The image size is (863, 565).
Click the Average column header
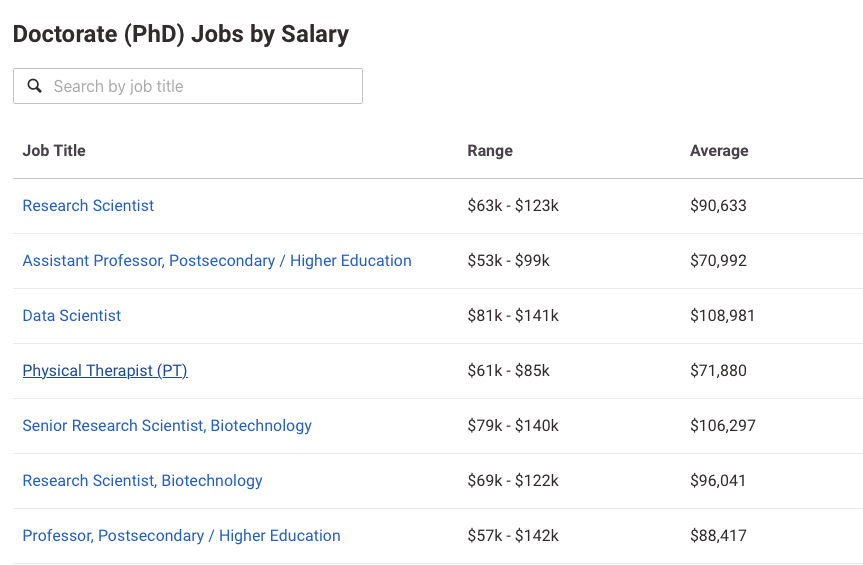[x=719, y=151]
